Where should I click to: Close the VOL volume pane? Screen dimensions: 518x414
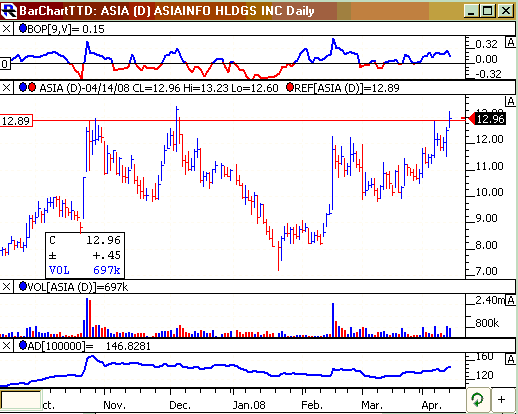pyautogui.click(x=6, y=287)
